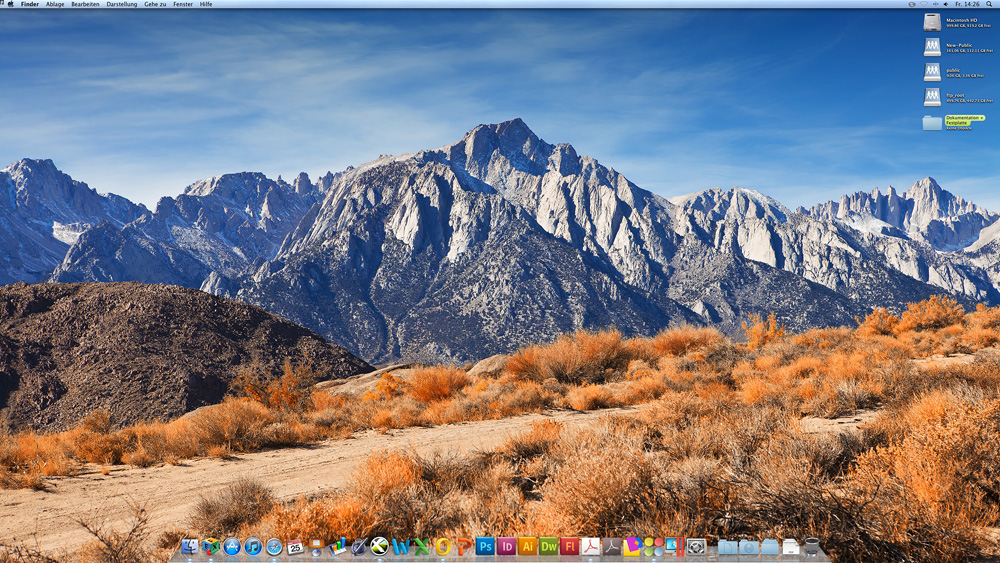The height and width of the screenshot is (563, 1000).
Task: Select the Dokumentation Festplatte folder icon
Action: pos(932,122)
